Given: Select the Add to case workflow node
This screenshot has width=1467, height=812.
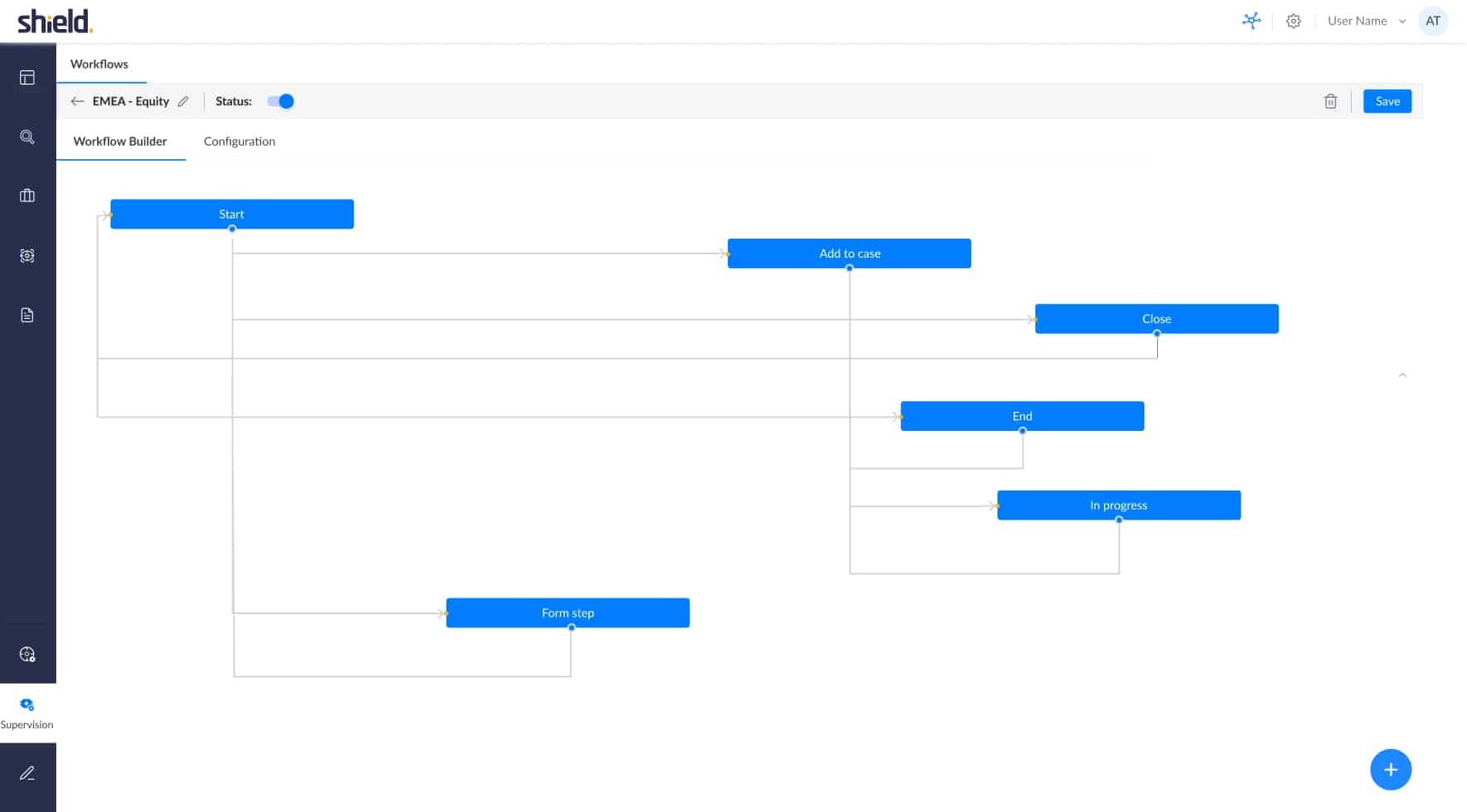Looking at the screenshot, I should point(849,254).
